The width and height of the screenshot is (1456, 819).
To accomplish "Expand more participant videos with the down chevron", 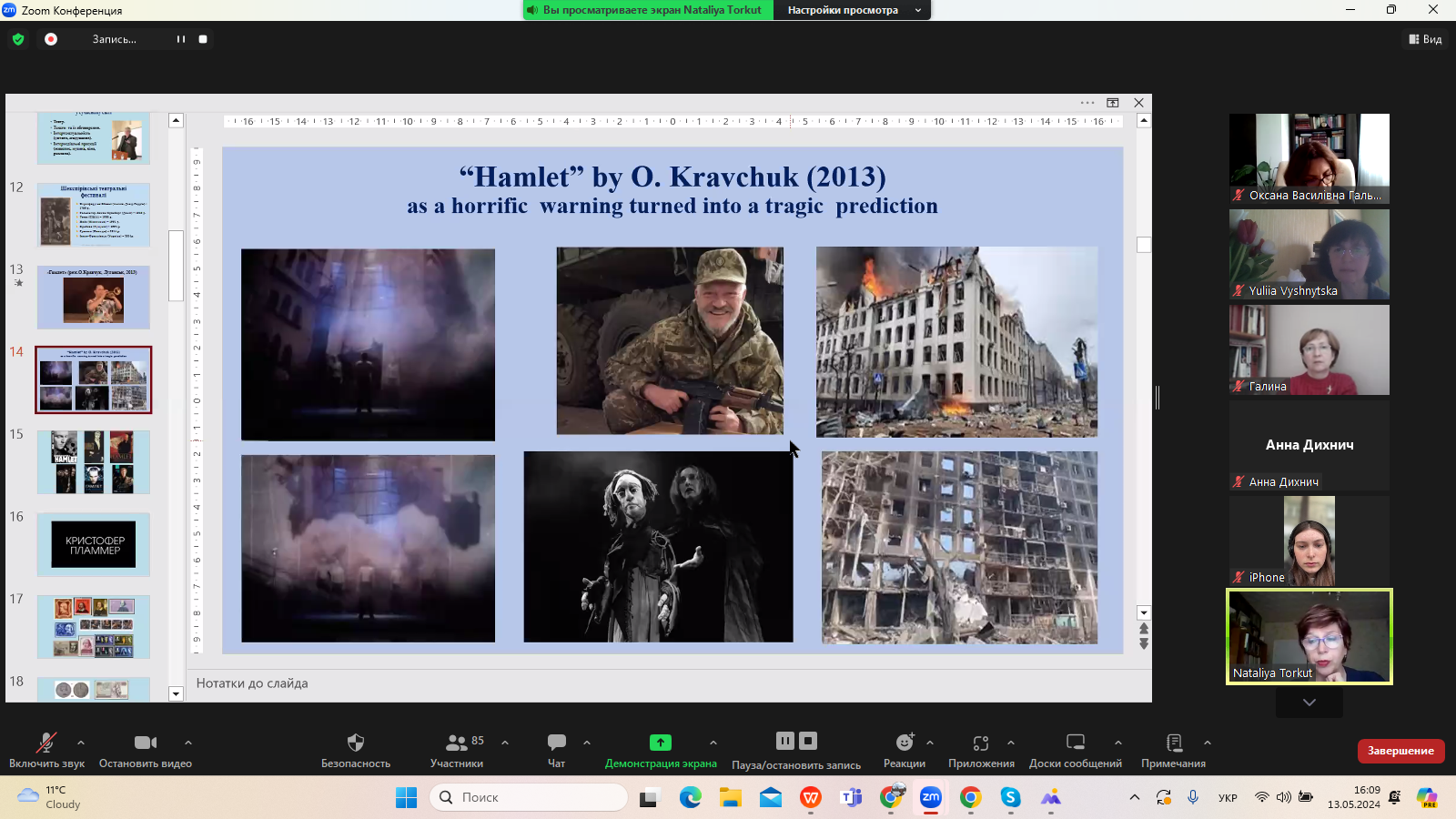I will (1309, 703).
